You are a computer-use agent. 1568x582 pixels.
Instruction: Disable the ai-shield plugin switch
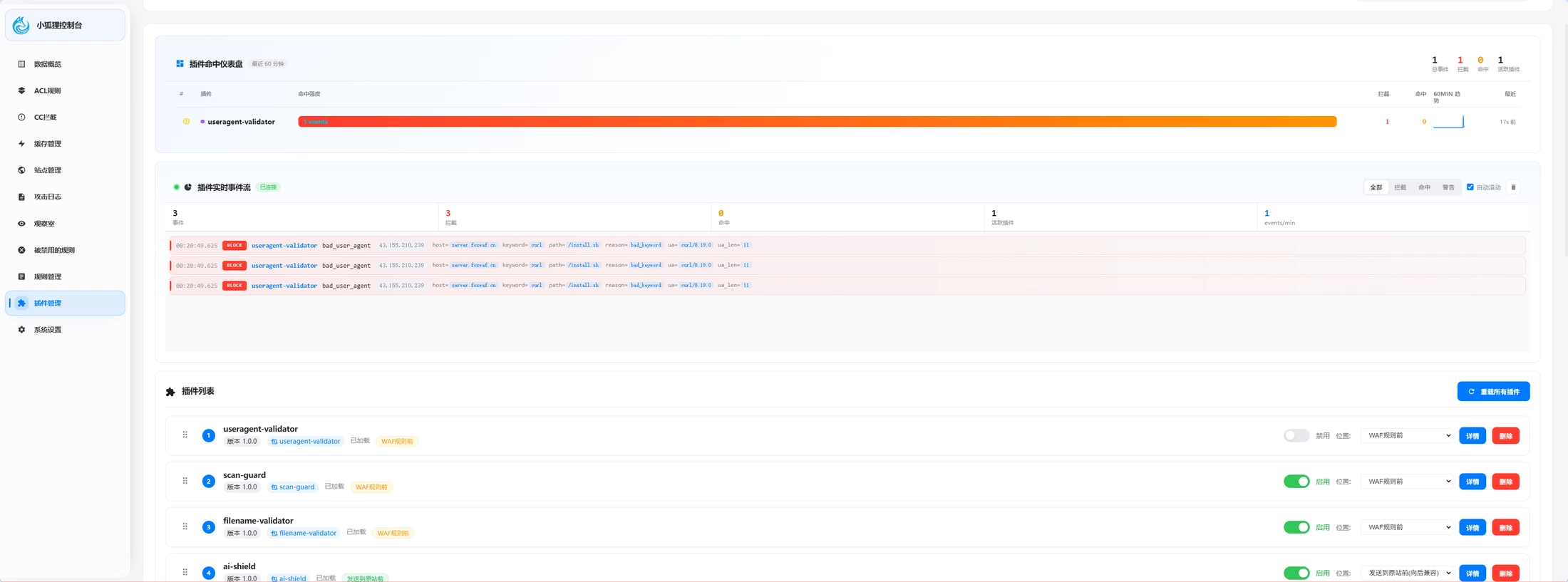tap(1296, 573)
